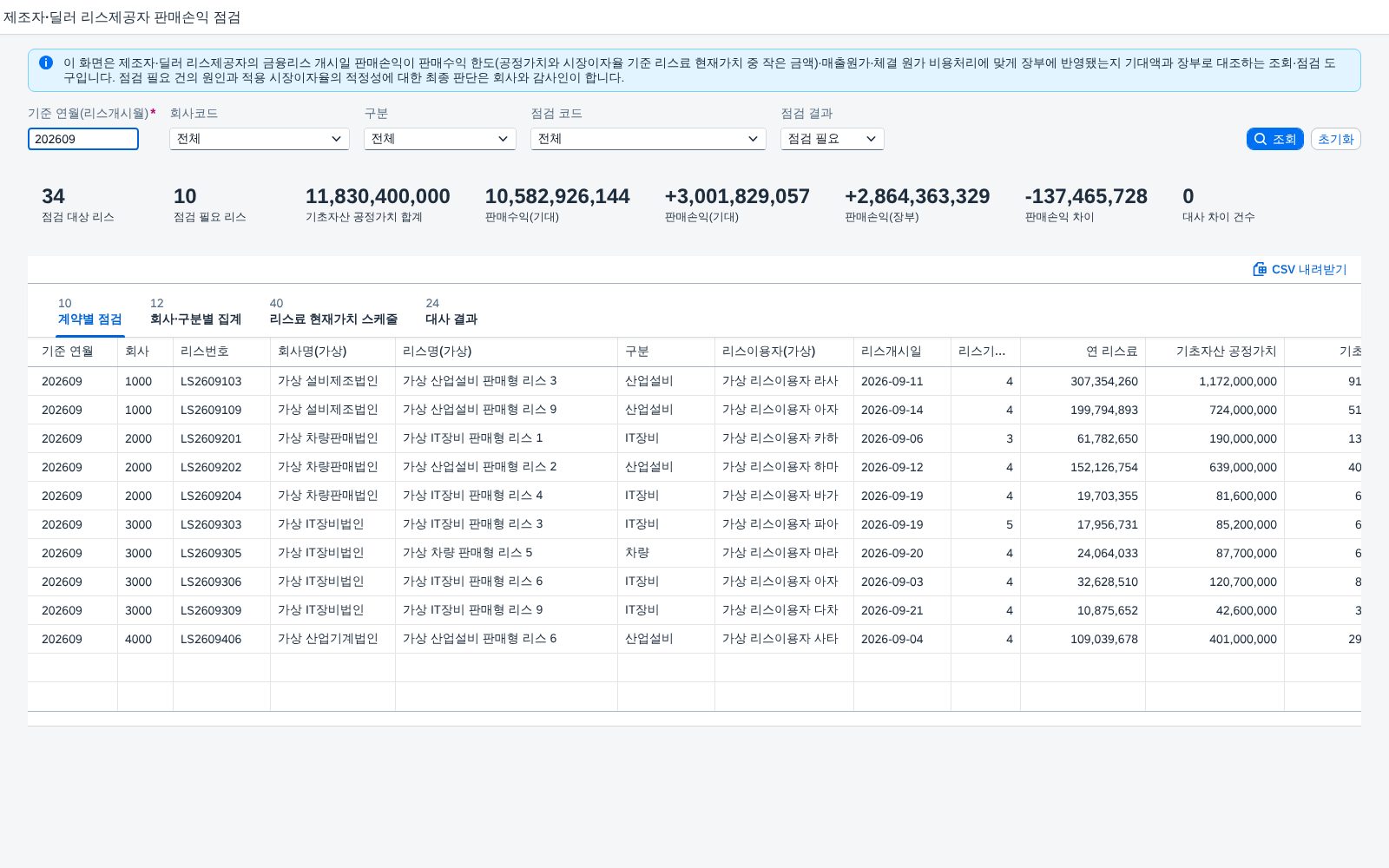Click the 판매손익 차이 value -137,465,728

[x=1086, y=197]
